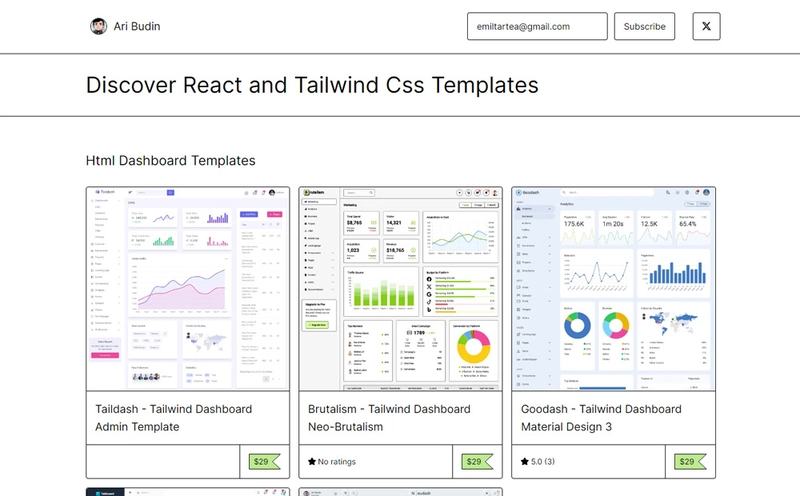
Task: Click the $29 price tag on Goodash
Action: click(690, 462)
